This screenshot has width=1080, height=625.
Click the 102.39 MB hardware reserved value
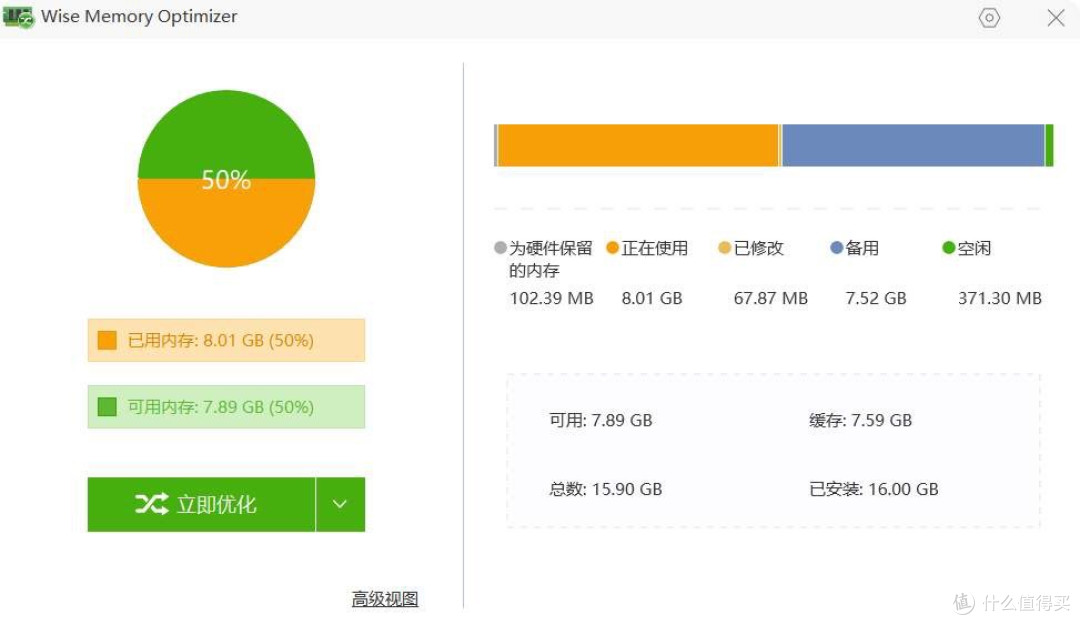point(551,298)
